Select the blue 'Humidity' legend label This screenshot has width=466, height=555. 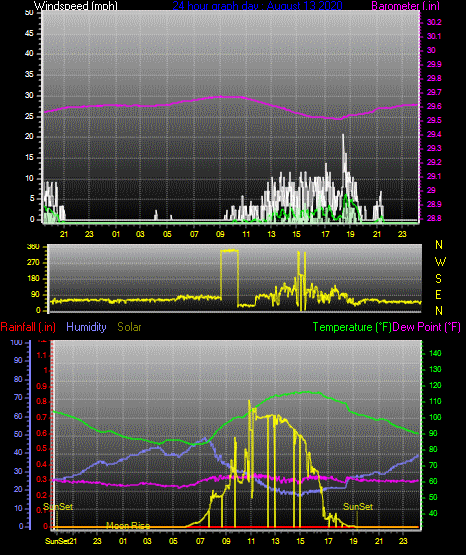coord(86,327)
